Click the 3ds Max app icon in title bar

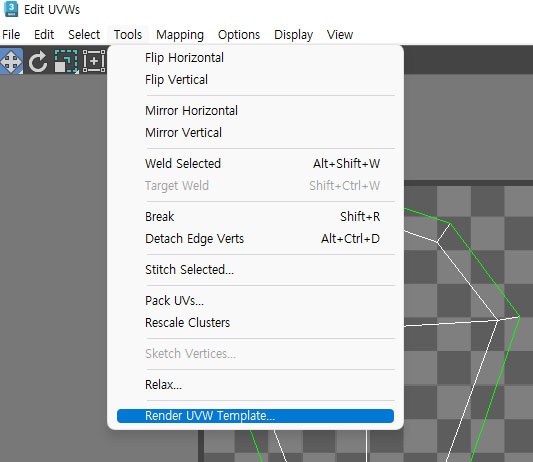coord(11,9)
